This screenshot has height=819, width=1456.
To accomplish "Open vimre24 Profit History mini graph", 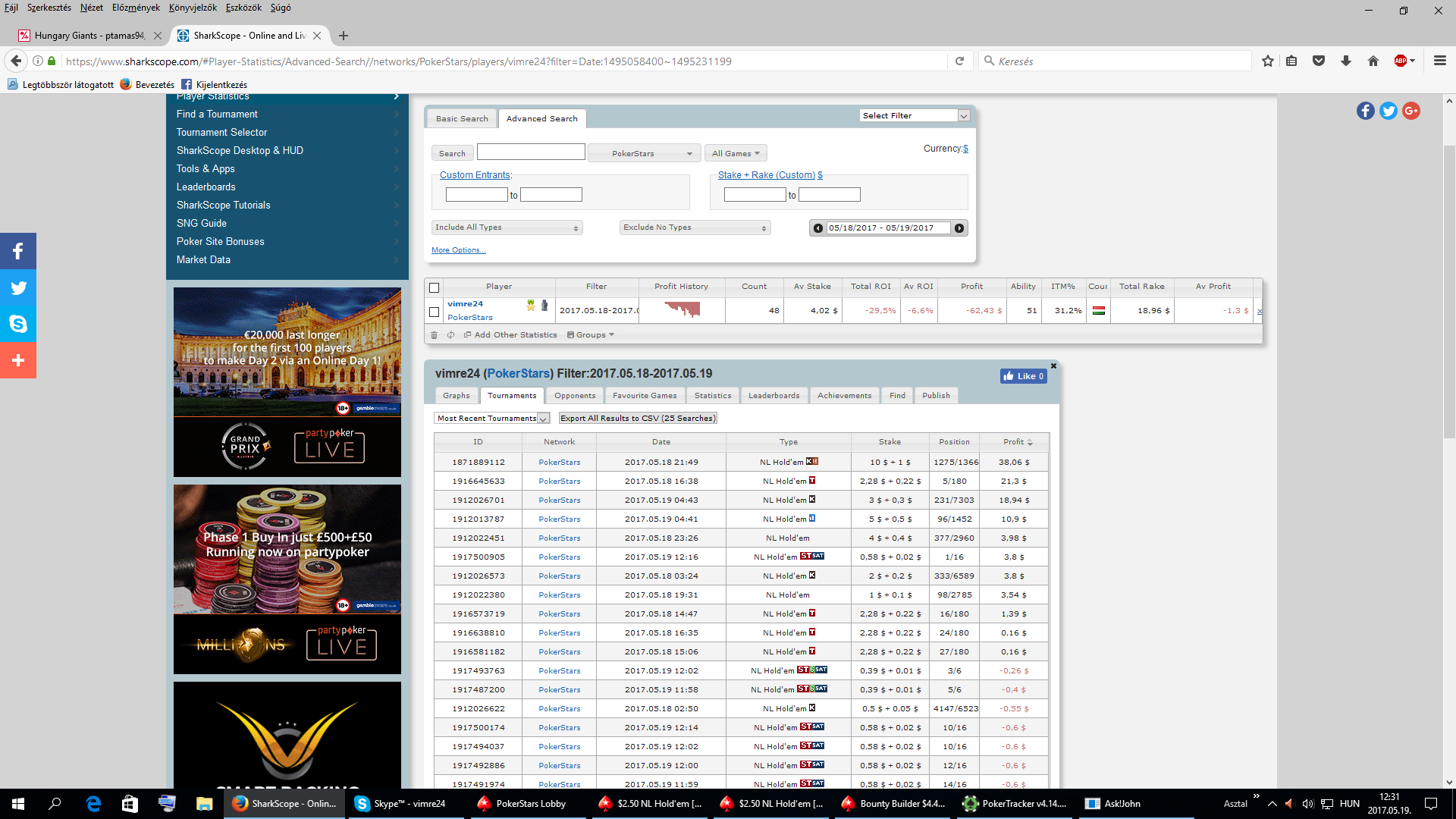I will [x=682, y=309].
